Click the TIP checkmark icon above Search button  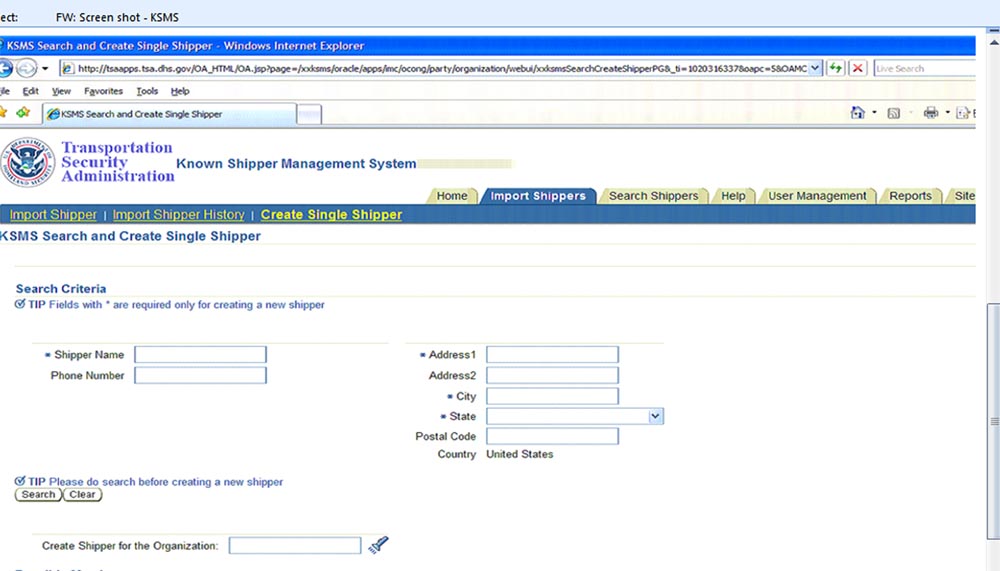20,480
